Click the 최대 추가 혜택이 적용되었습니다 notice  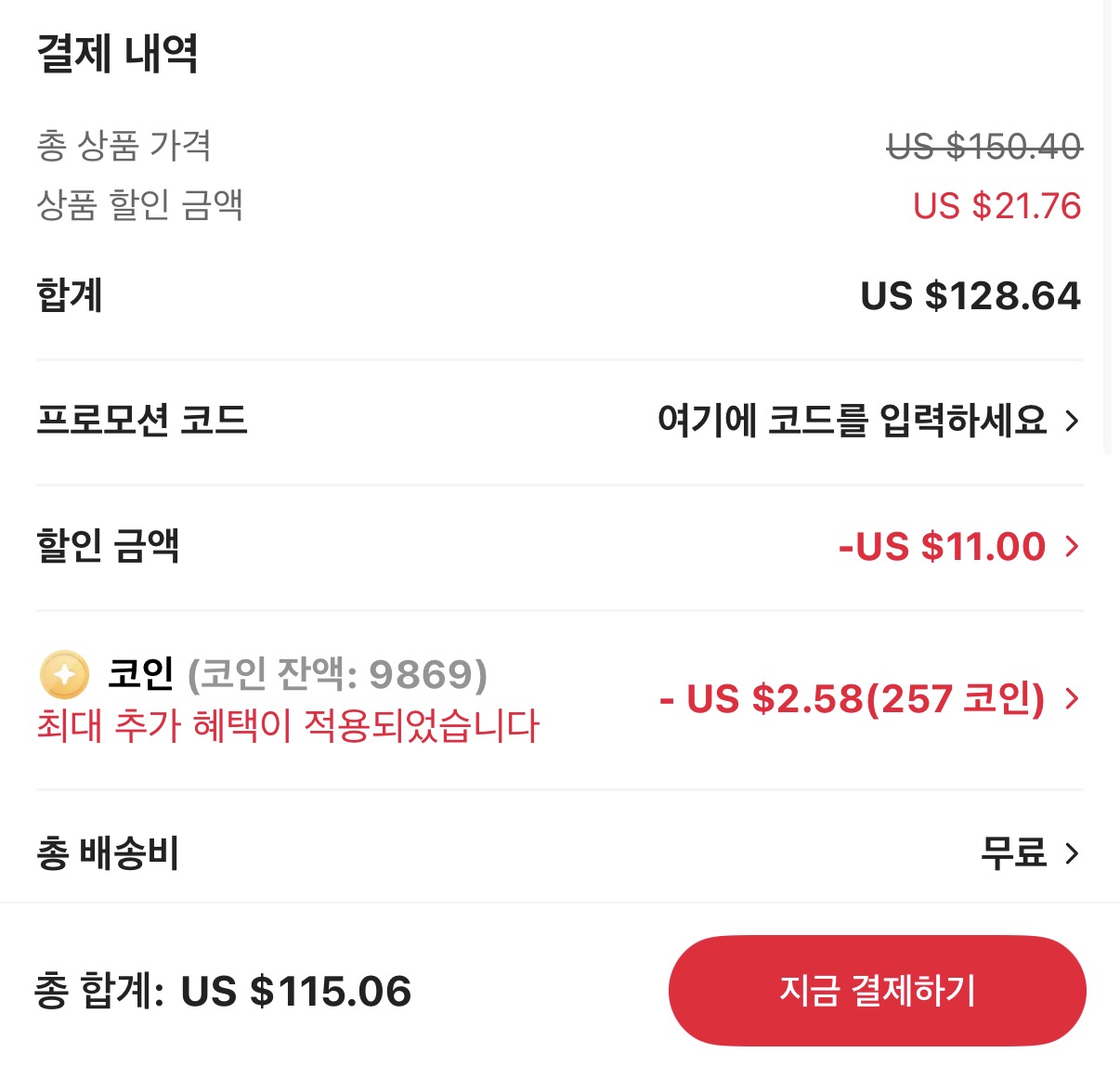[x=288, y=726]
